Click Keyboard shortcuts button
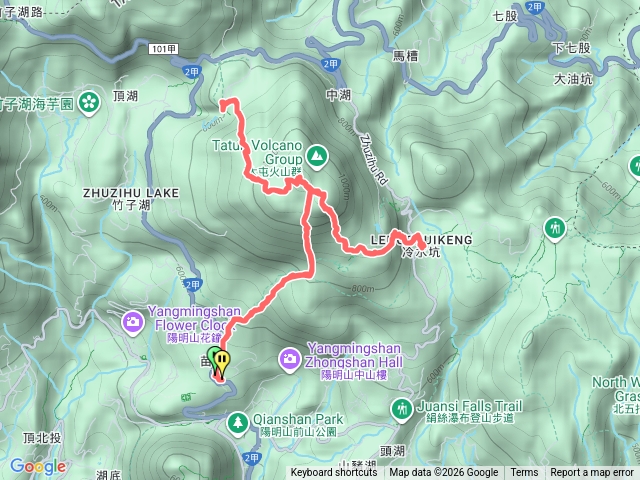 (x=334, y=473)
